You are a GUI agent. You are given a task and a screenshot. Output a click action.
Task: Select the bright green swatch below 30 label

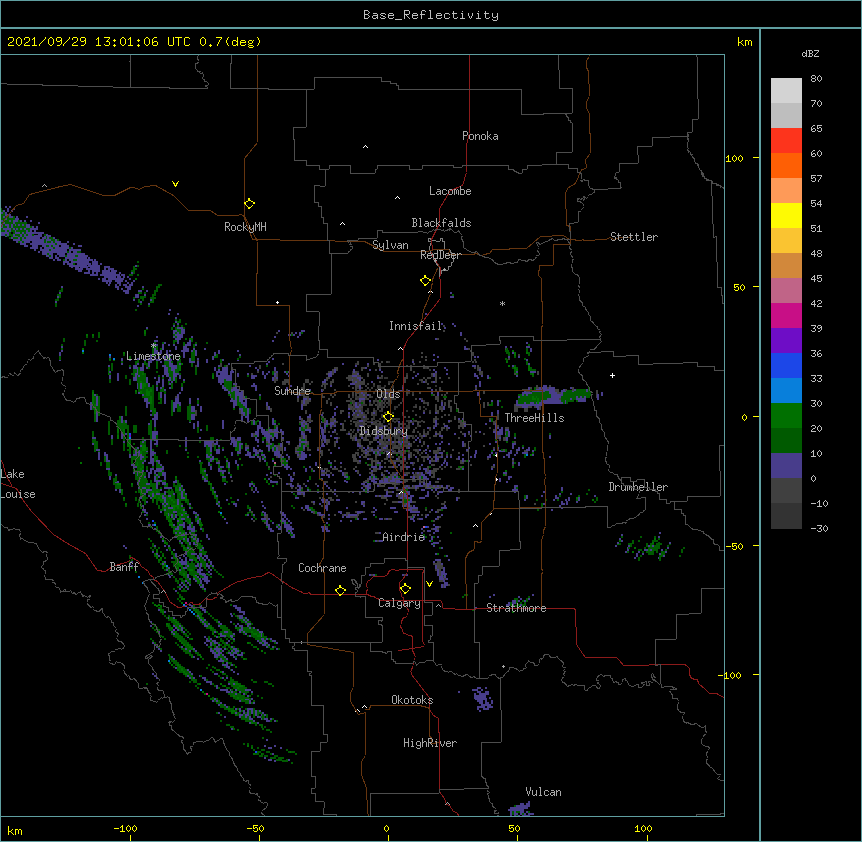tap(786, 416)
